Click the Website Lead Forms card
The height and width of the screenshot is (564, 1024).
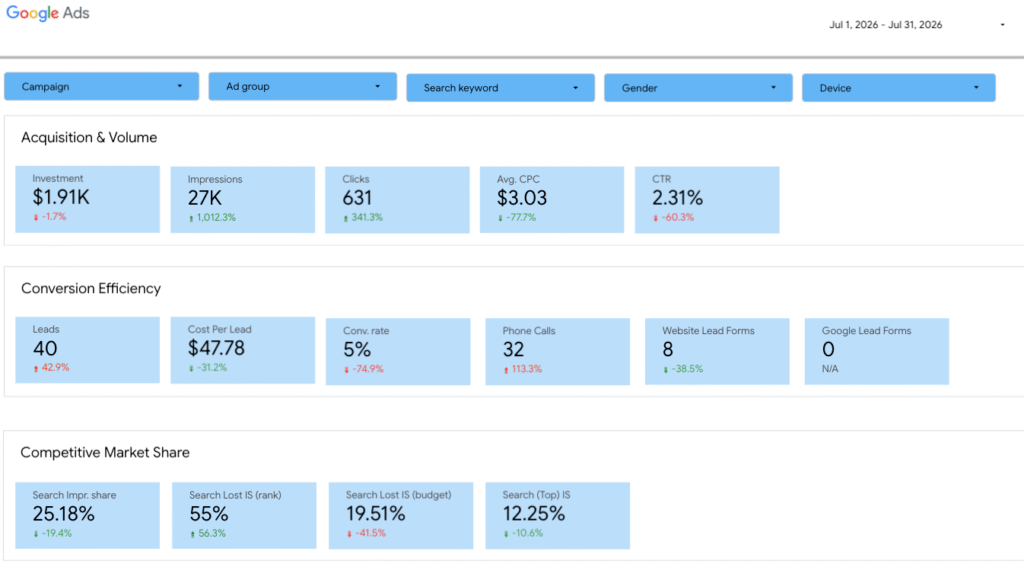(x=717, y=351)
